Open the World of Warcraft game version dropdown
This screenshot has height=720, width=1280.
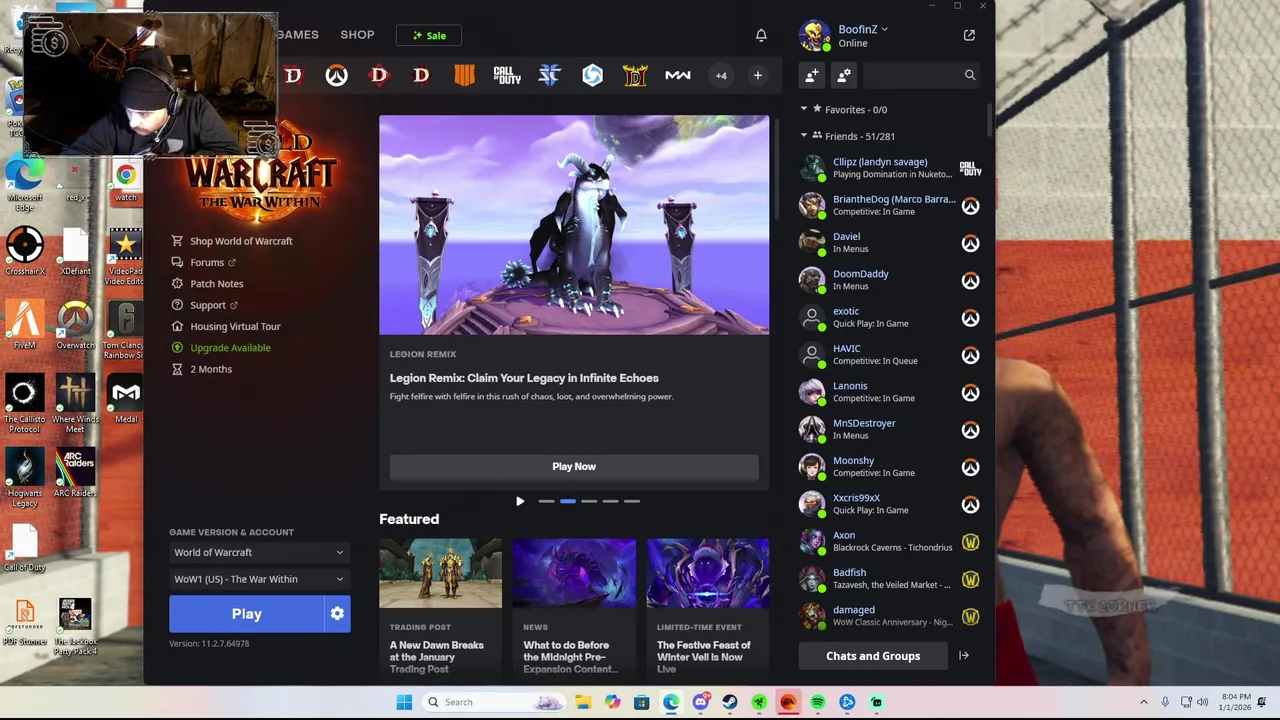[x=259, y=552]
